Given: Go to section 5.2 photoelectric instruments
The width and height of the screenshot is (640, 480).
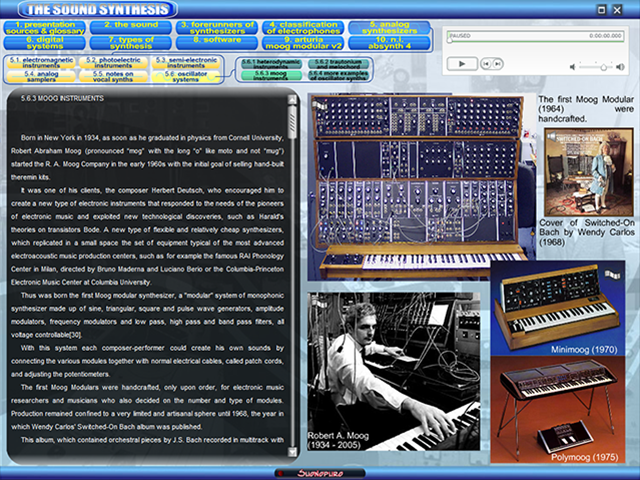Looking at the screenshot, I should point(113,62).
